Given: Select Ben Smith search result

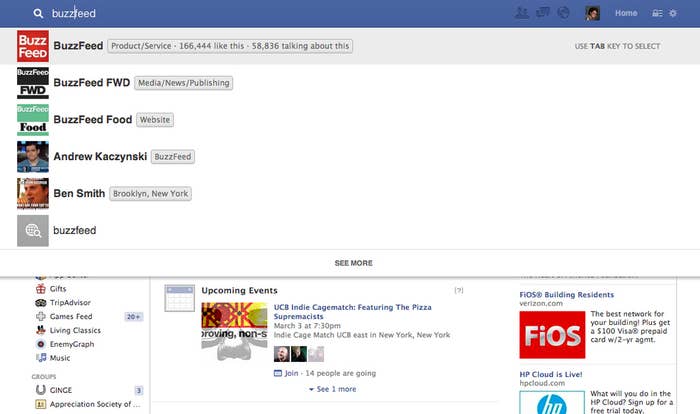Looking at the screenshot, I should [x=350, y=193].
